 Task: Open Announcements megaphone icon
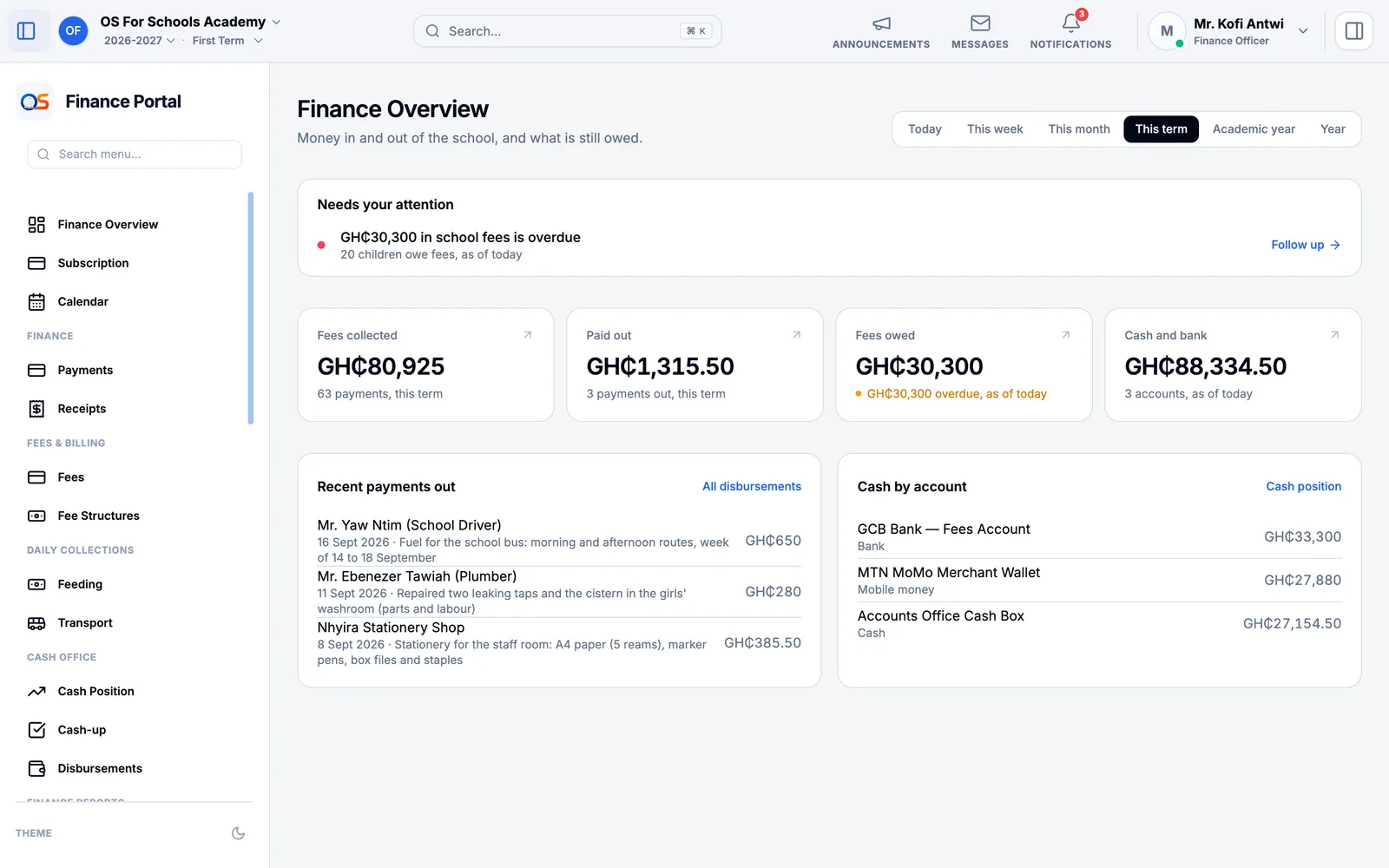tap(881, 23)
